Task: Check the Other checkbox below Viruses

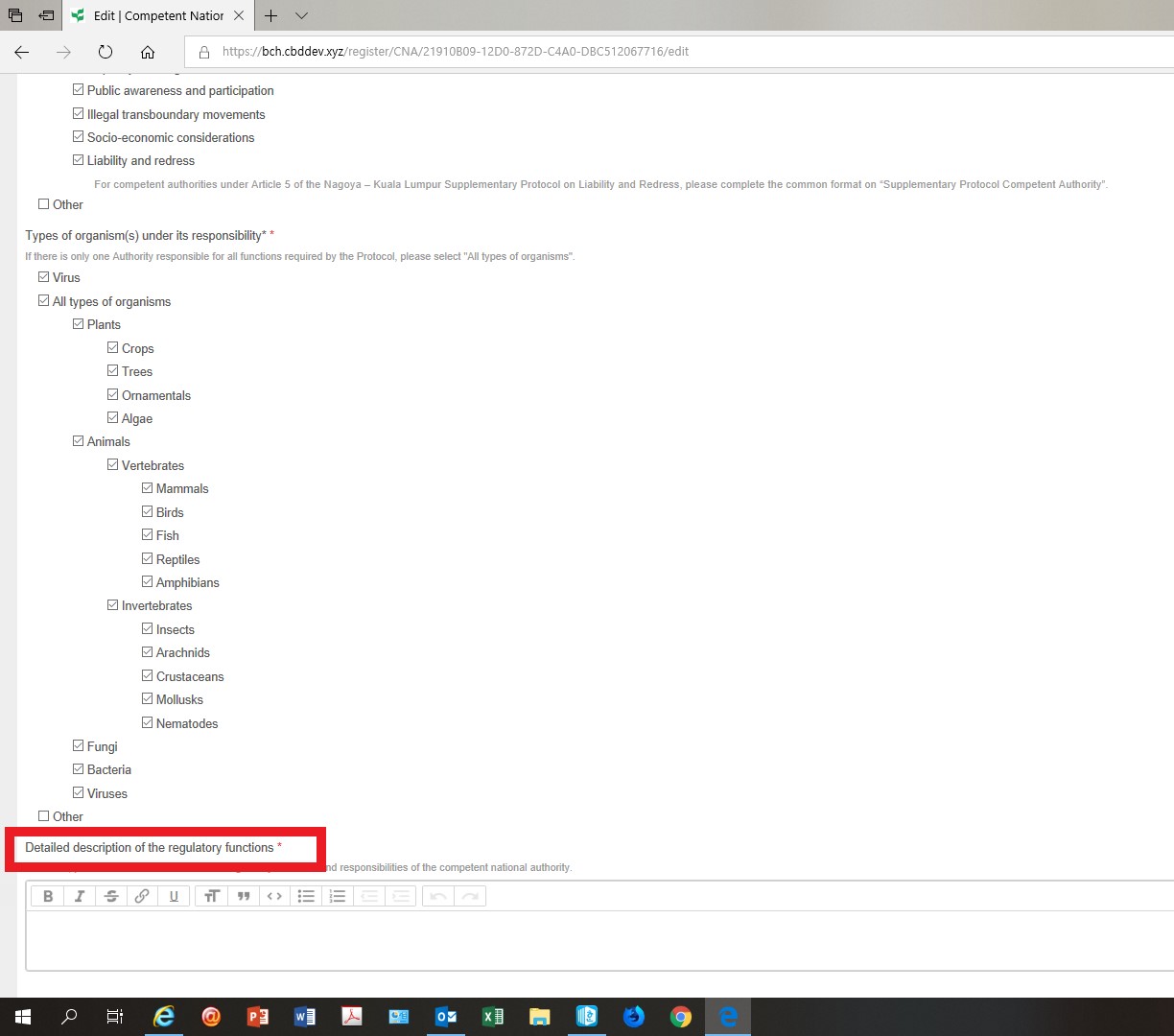Action: (x=44, y=816)
